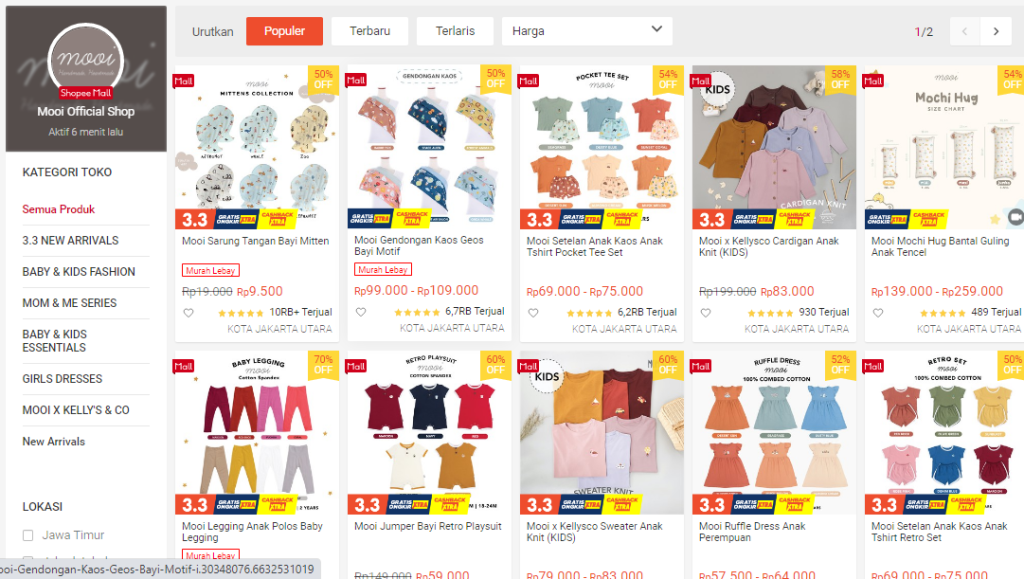Click the Harga dropdown chevron arrow
The width and height of the screenshot is (1024, 579).
656,29
